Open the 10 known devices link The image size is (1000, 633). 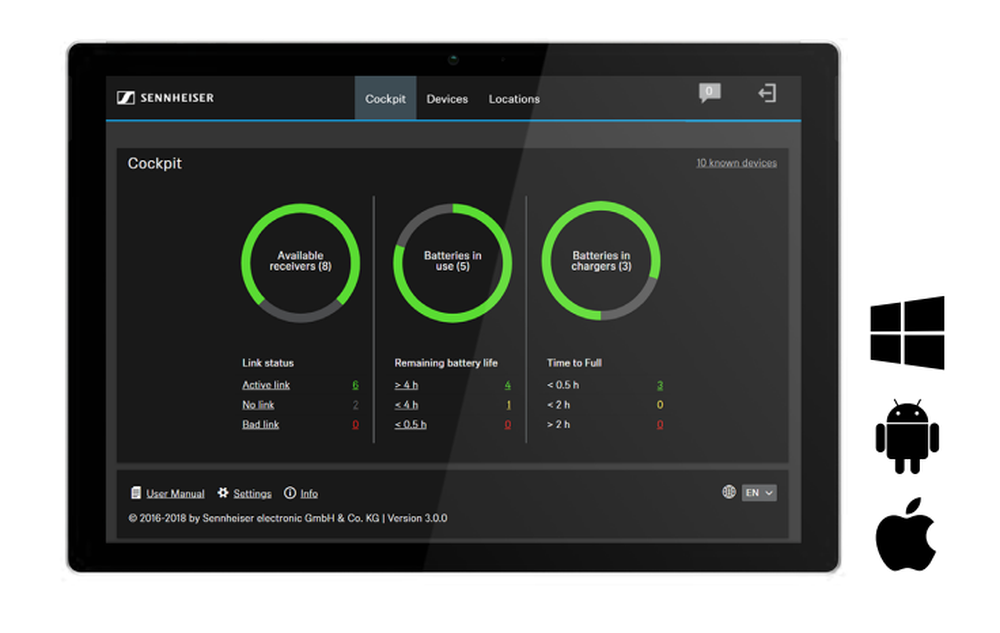[736, 163]
